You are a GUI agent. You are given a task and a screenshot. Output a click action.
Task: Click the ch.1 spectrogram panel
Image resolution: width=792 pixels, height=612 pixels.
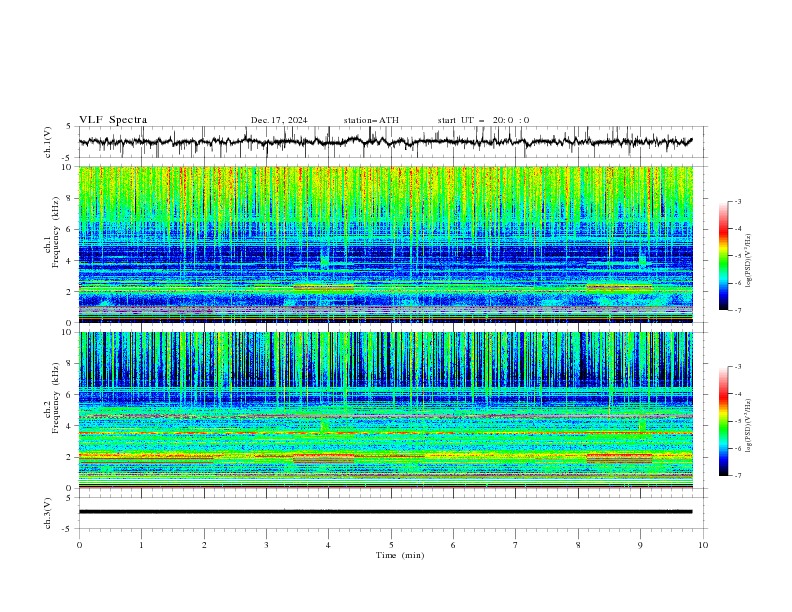(x=385, y=244)
